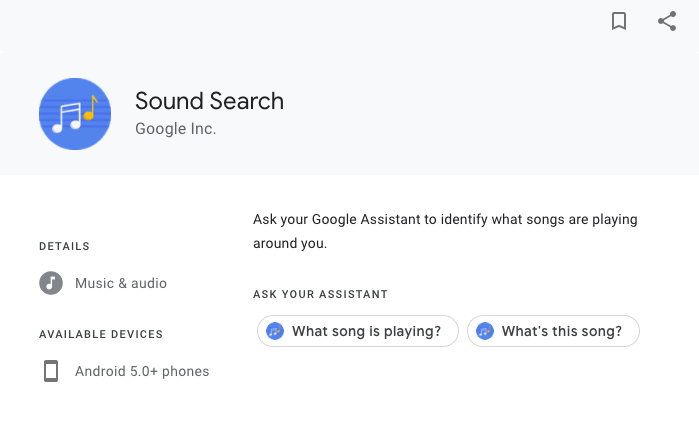The image size is (699, 432).
Task: Open the Google Inc. developer link
Action: [176, 129]
